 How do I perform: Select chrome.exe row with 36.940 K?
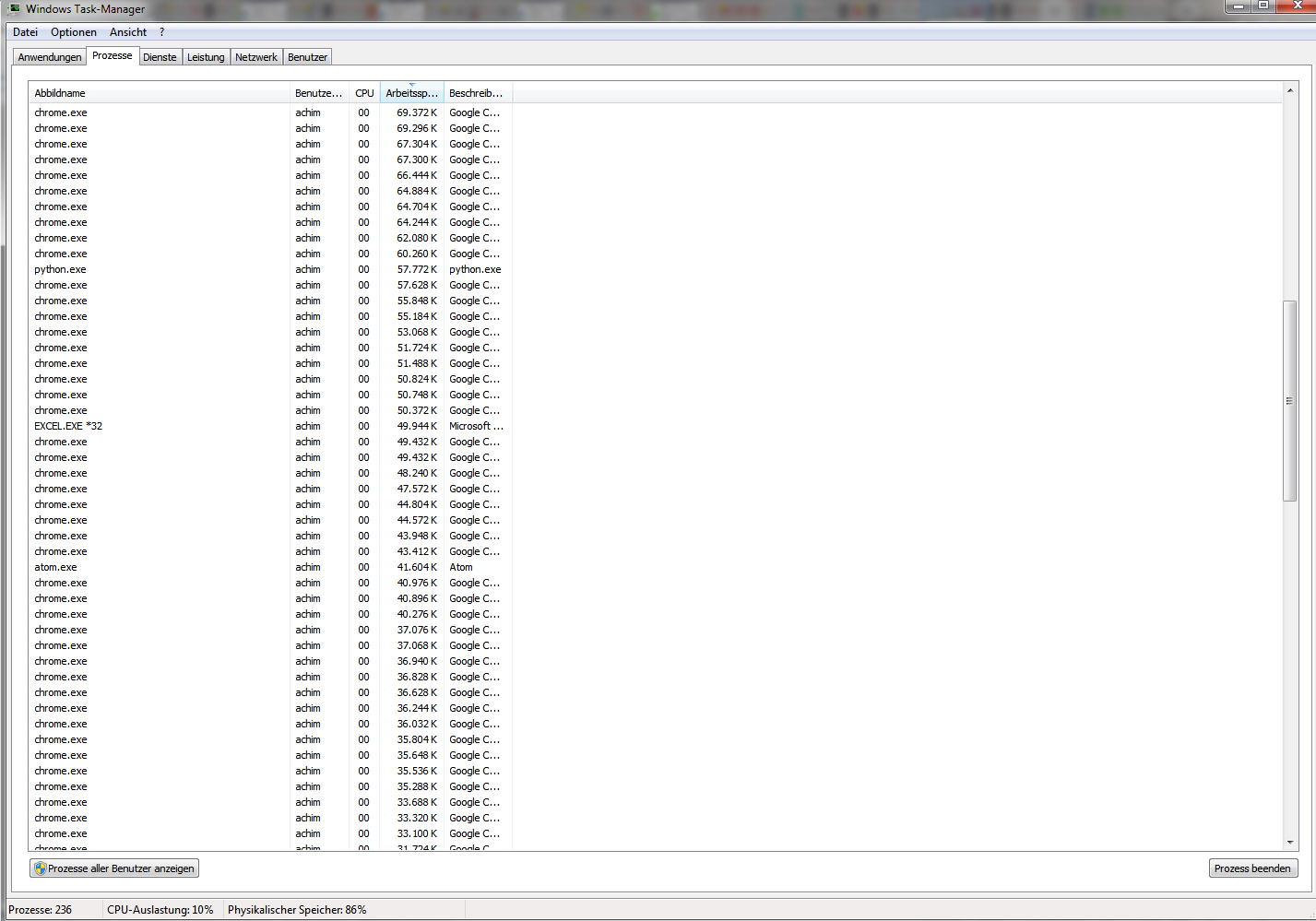tap(270, 661)
